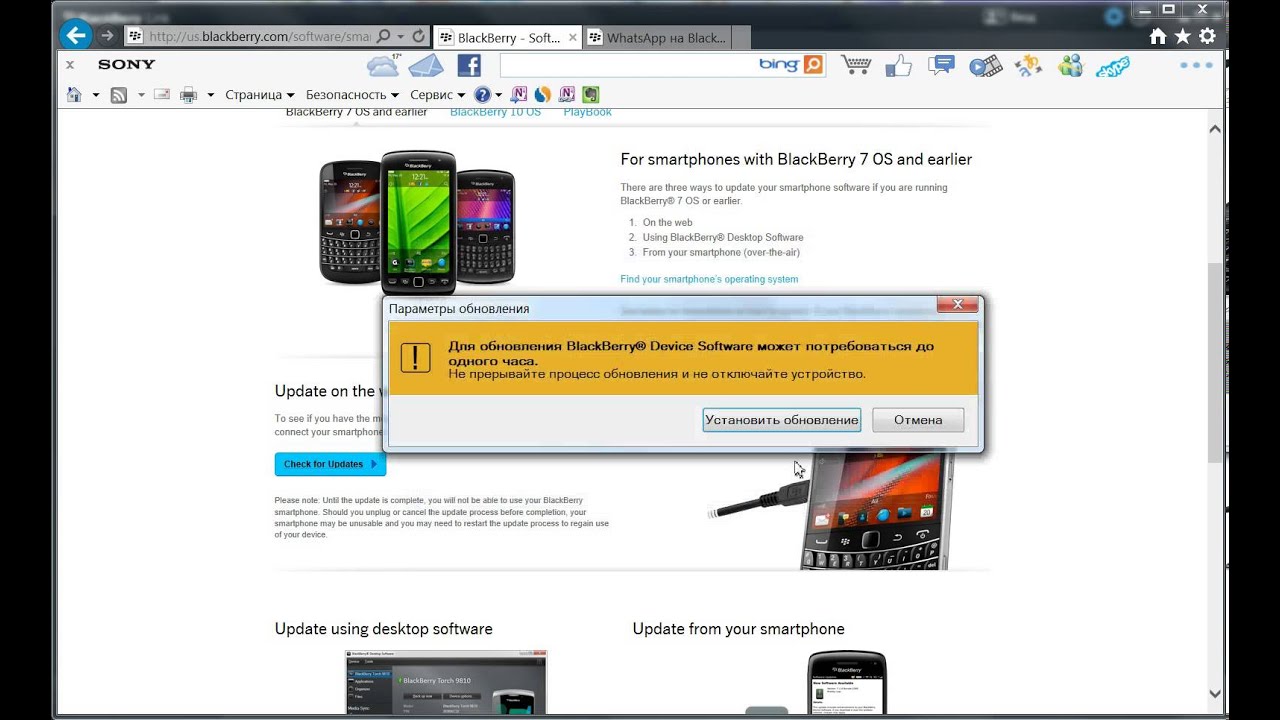The image size is (1280, 720).
Task: Click the 'Update using desktop software' heading
Action: click(384, 629)
